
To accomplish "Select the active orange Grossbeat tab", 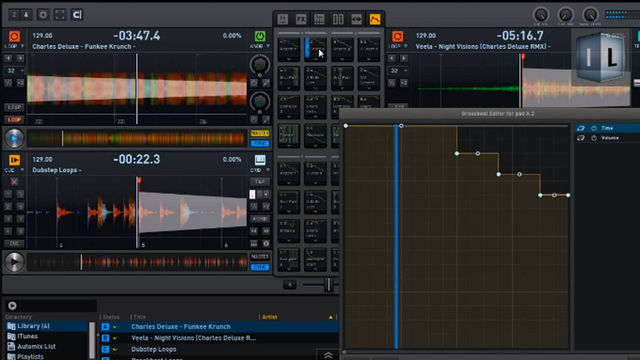I will tap(375, 19).
